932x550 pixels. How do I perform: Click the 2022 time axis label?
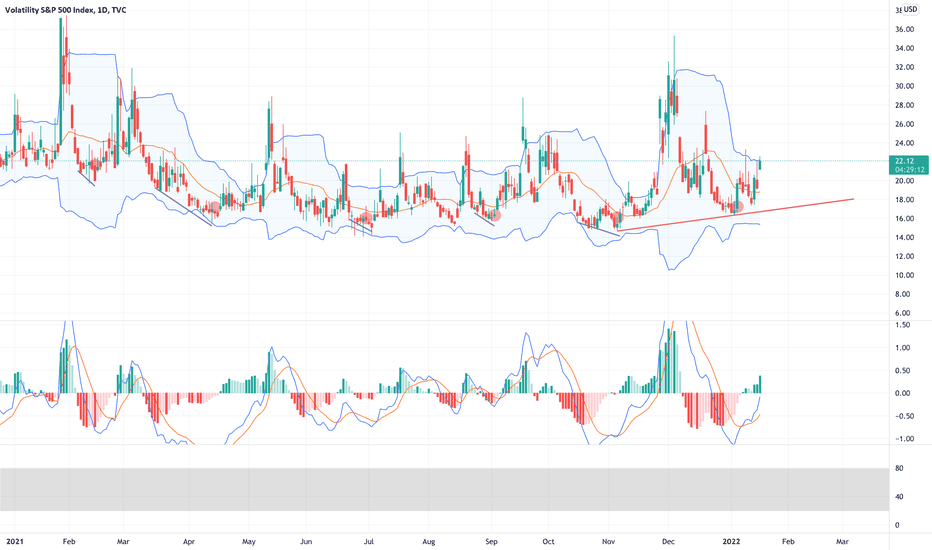pos(731,542)
